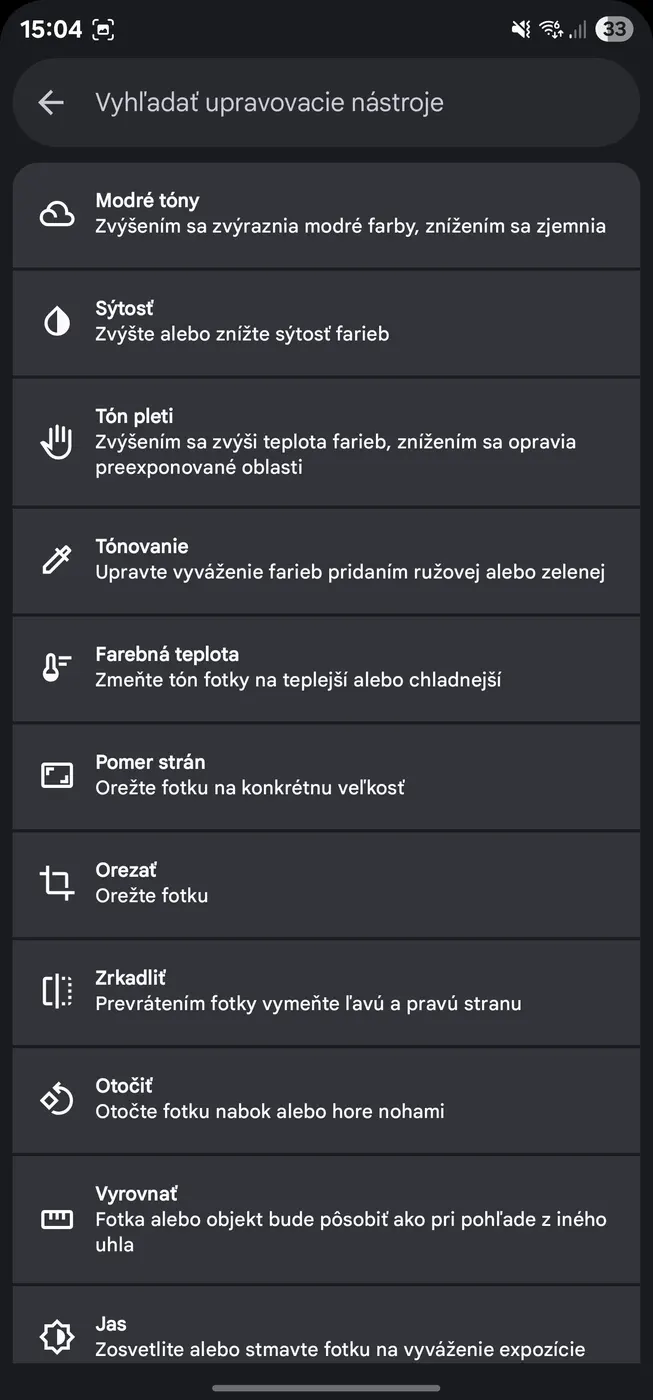Viewport: 653px width, 1400px height.
Task: Tap the Jas brightness icon
Action: [x=57, y=1336]
